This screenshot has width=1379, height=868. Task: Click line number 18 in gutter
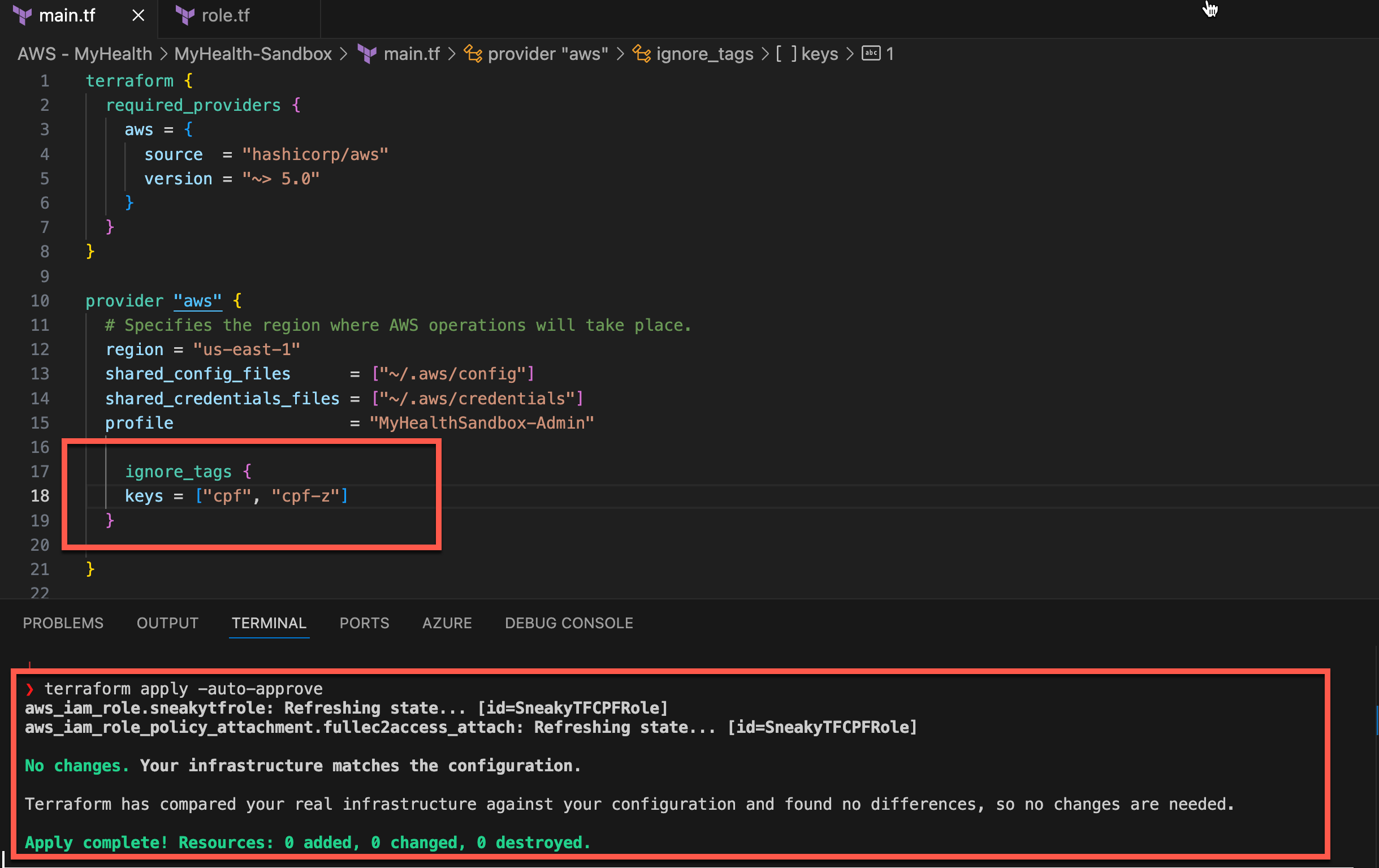[40, 495]
